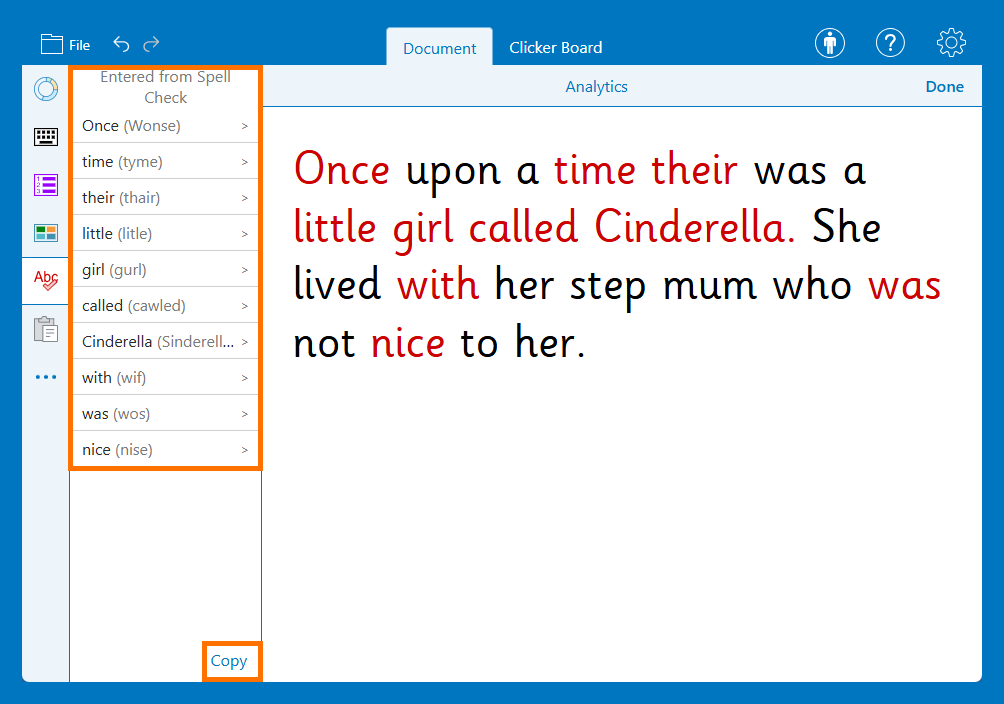Click the Copy button
Image resolution: width=1004 pixels, height=704 pixels.
point(229,660)
